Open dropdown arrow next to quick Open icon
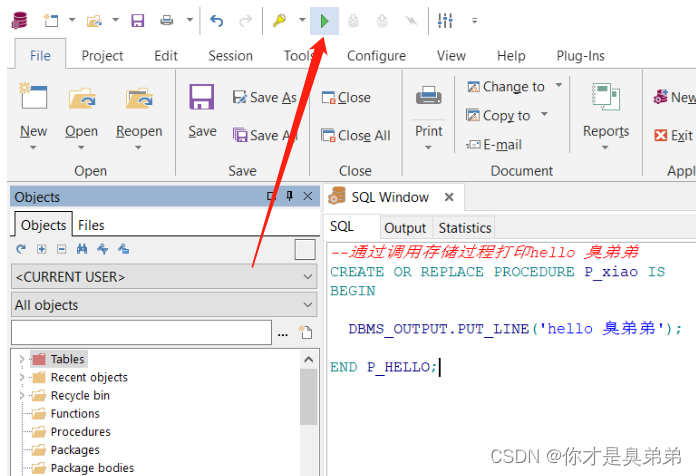Image resolution: width=696 pixels, height=476 pixels. [x=115, y=20]
